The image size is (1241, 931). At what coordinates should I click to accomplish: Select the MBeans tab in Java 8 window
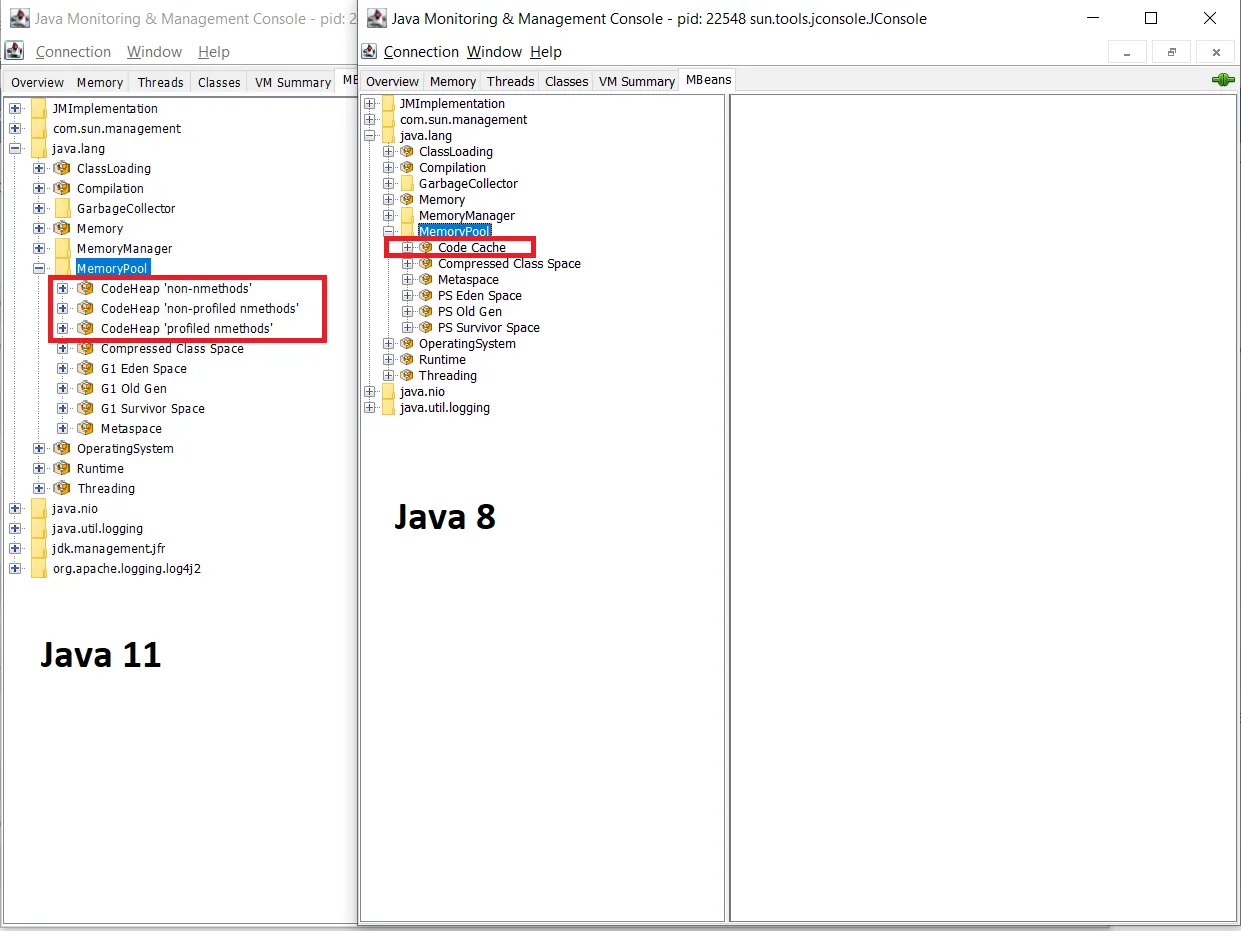pyautogui.click(x=708, y=80)
